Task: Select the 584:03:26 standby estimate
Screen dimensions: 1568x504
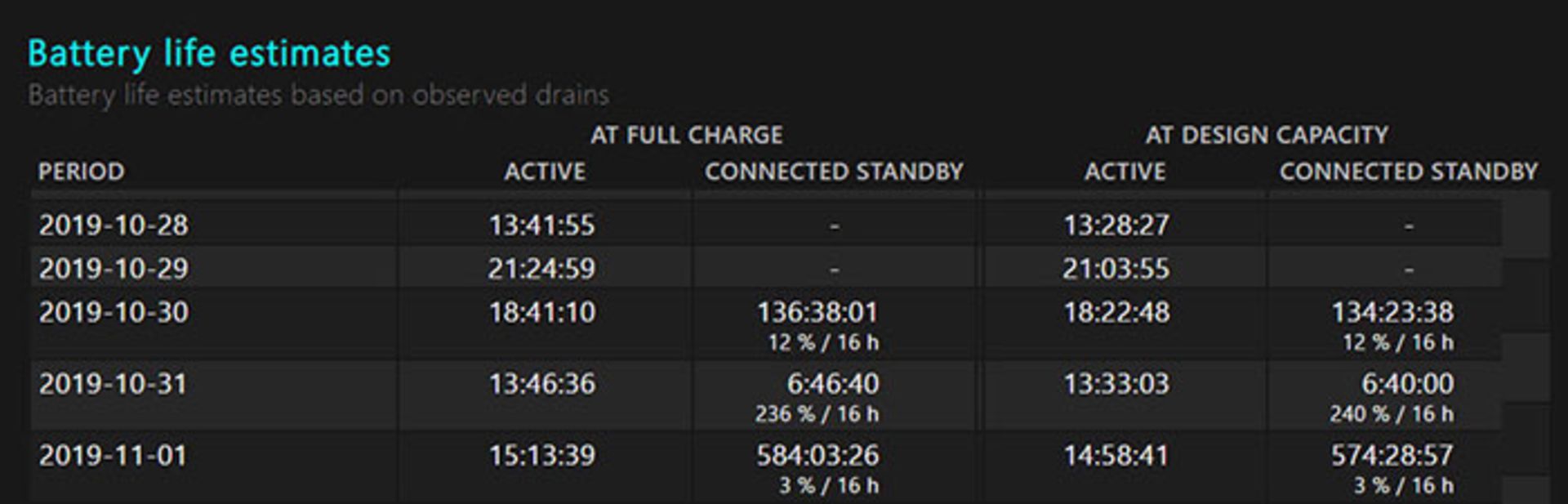Action: coord(817,455)
